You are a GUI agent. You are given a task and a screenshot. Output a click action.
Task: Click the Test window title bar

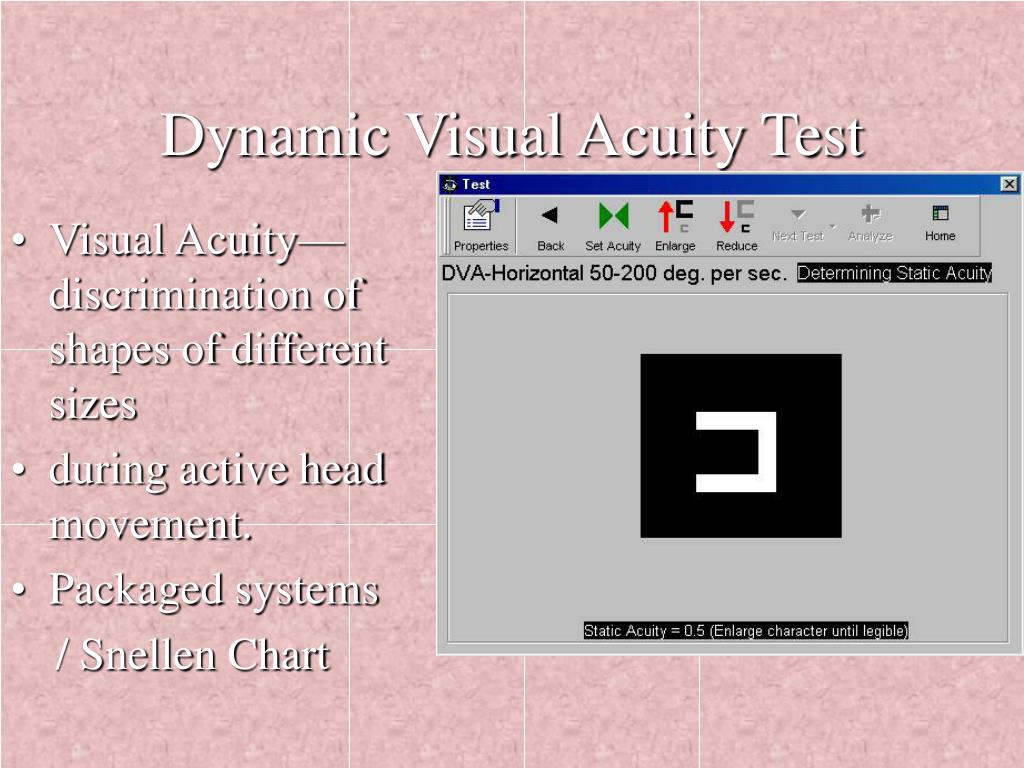click(729, 184)
